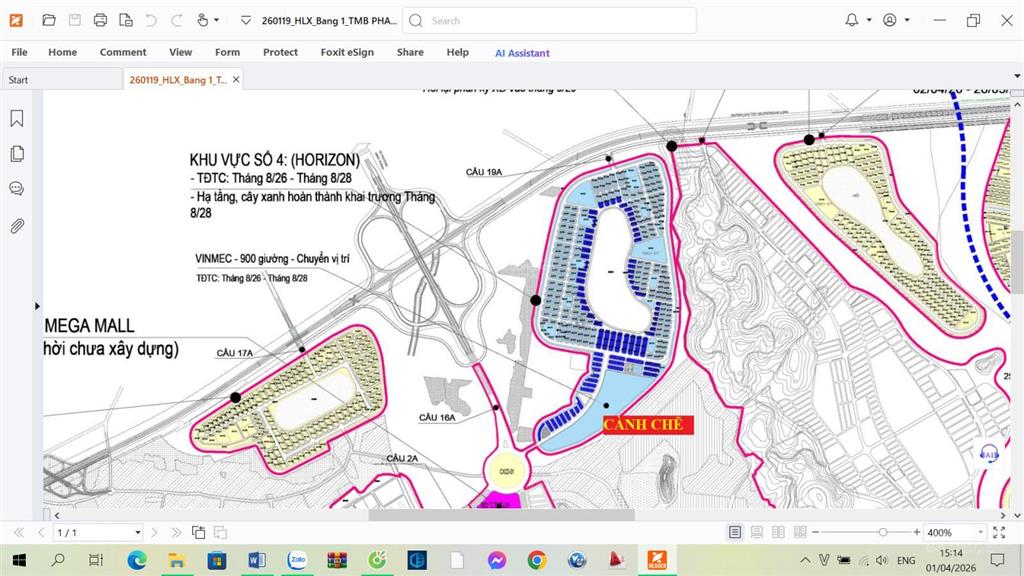Open the Form ribbon tab
1024x576 pixels.
227,52
